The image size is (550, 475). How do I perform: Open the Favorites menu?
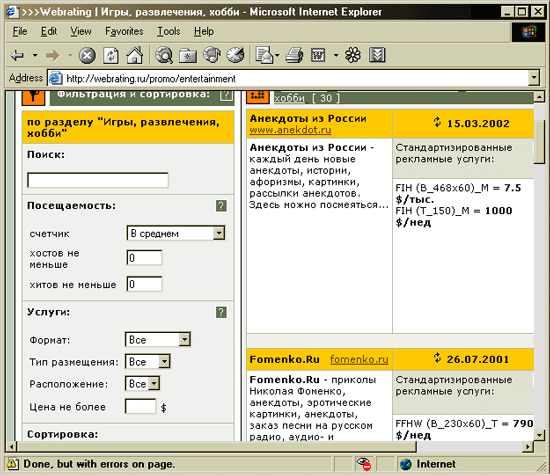[x=124, y=32]
